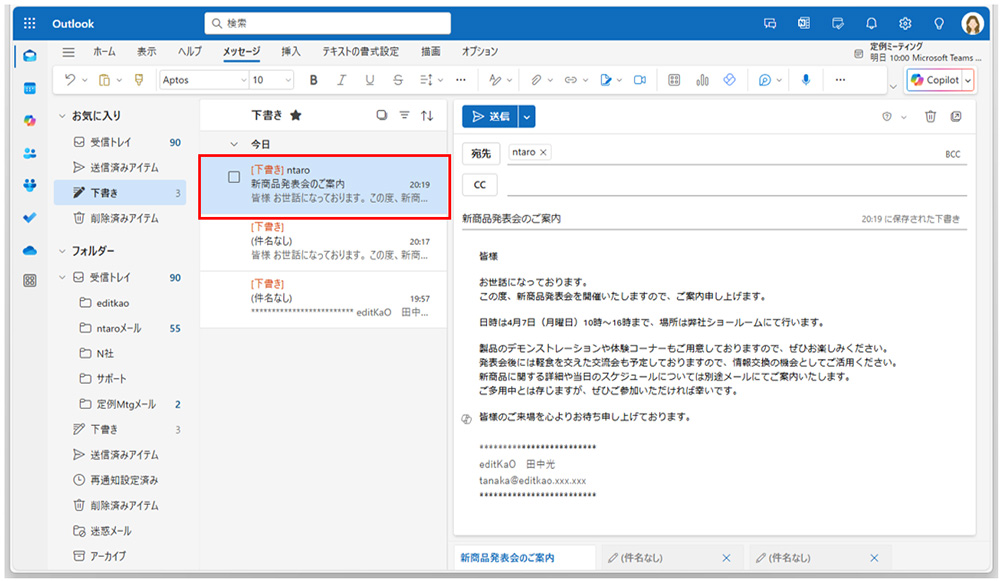Click the notifications bell icon
This screenshot has width=1000, height=581.
coord(871,24)
